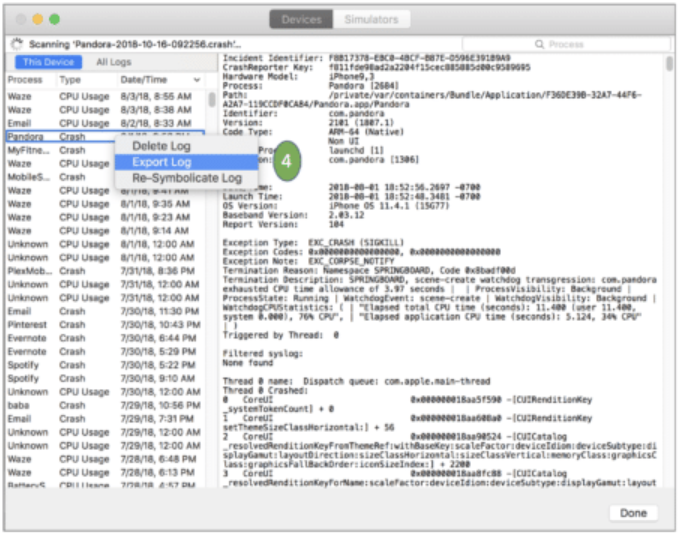Open the Devices tab
678x534 pixels.
(302, 19)
